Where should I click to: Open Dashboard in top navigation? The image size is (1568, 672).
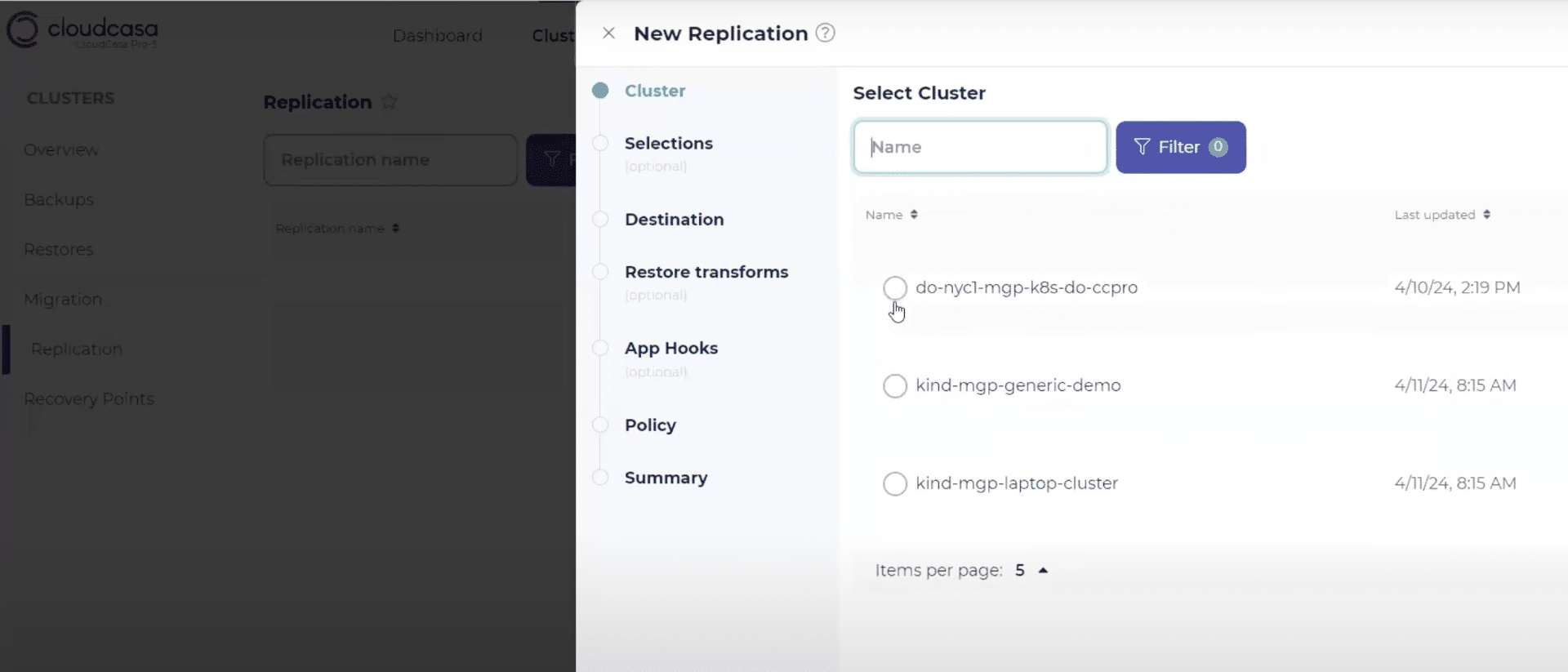tap(438, 36)
